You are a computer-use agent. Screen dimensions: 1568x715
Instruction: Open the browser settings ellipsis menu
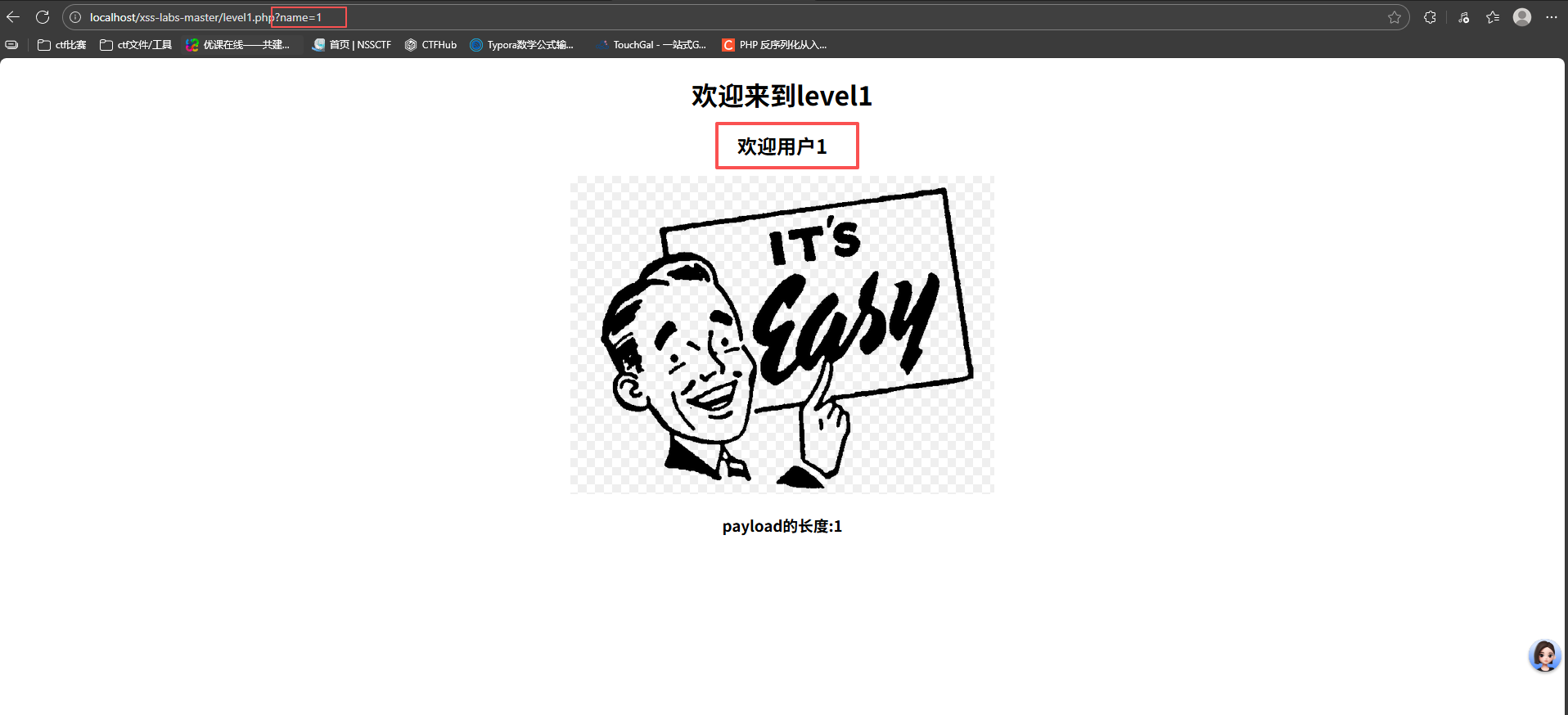(x=1552, y=17)
